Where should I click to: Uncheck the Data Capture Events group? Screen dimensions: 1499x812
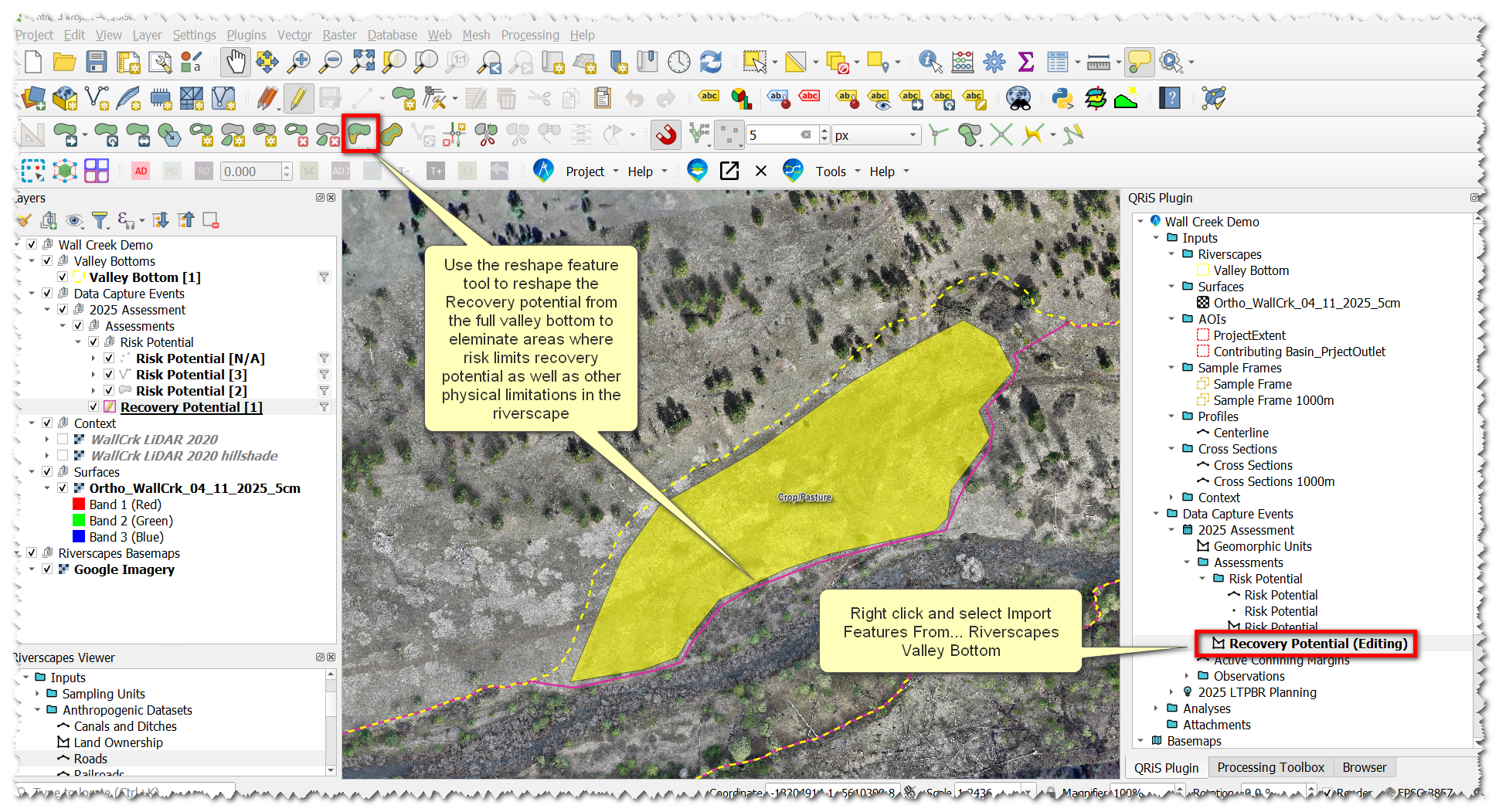coord(47,294)
